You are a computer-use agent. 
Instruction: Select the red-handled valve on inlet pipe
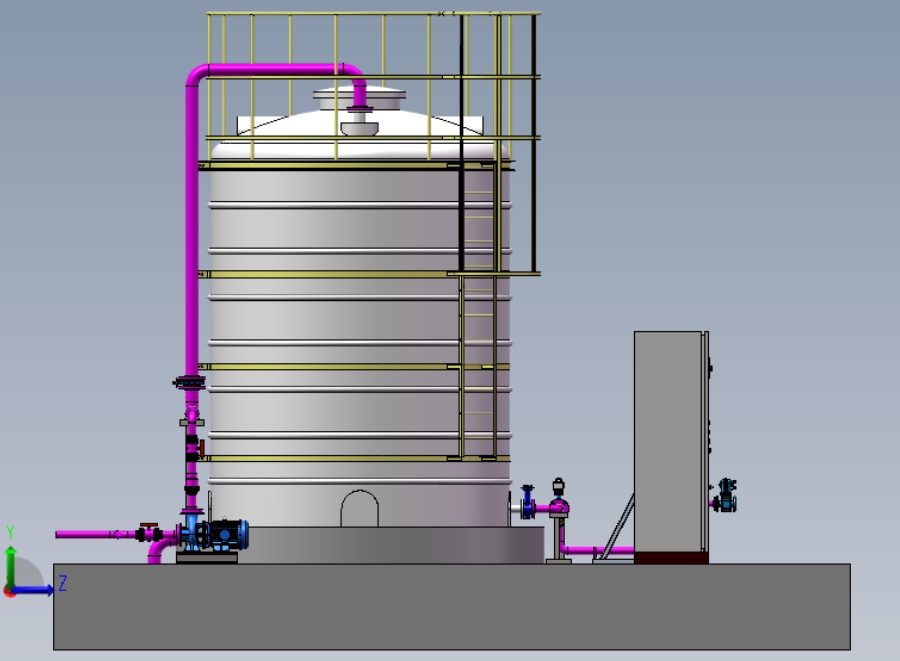[149, 532]
